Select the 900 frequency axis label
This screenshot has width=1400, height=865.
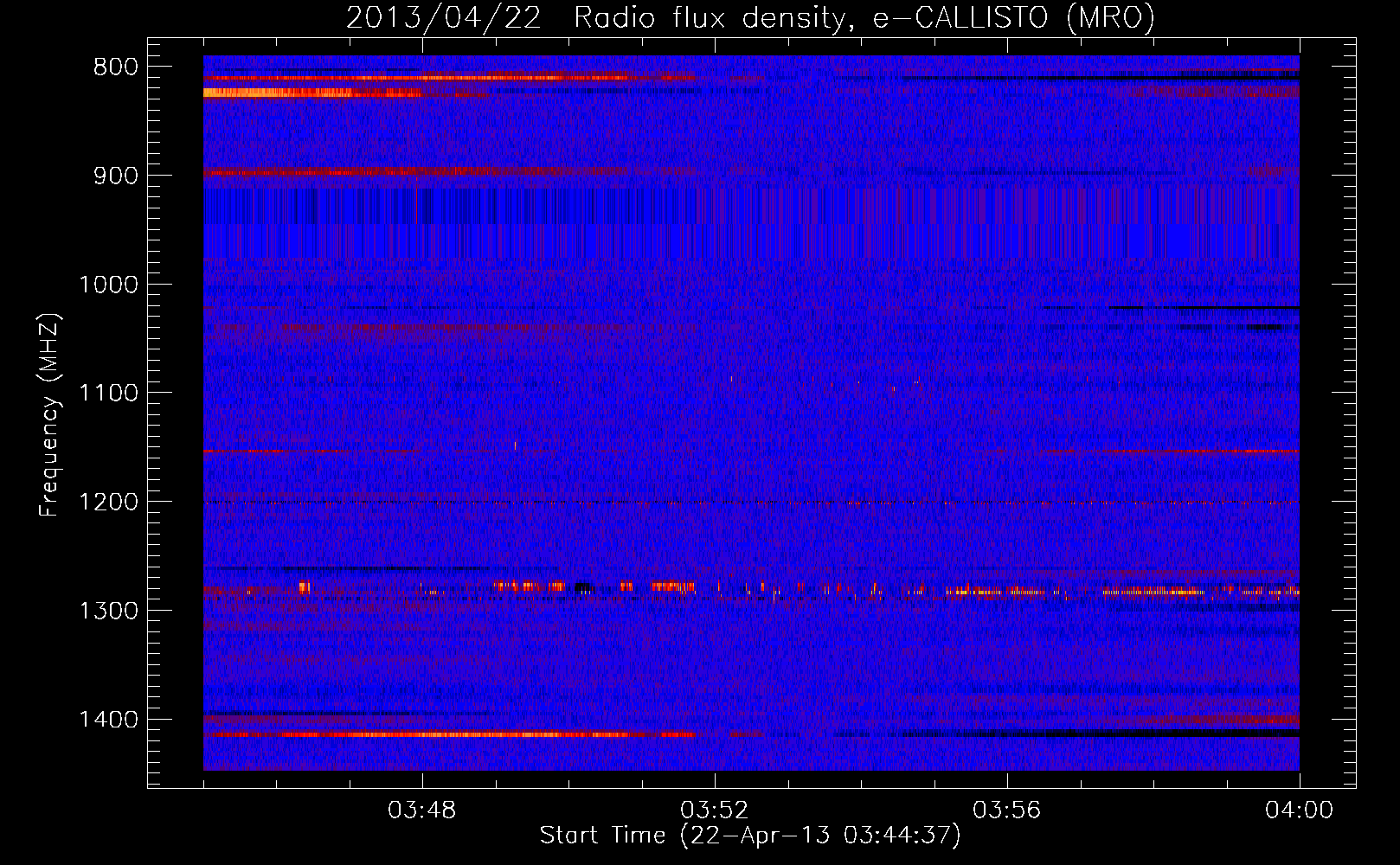(x=115, y=176)
